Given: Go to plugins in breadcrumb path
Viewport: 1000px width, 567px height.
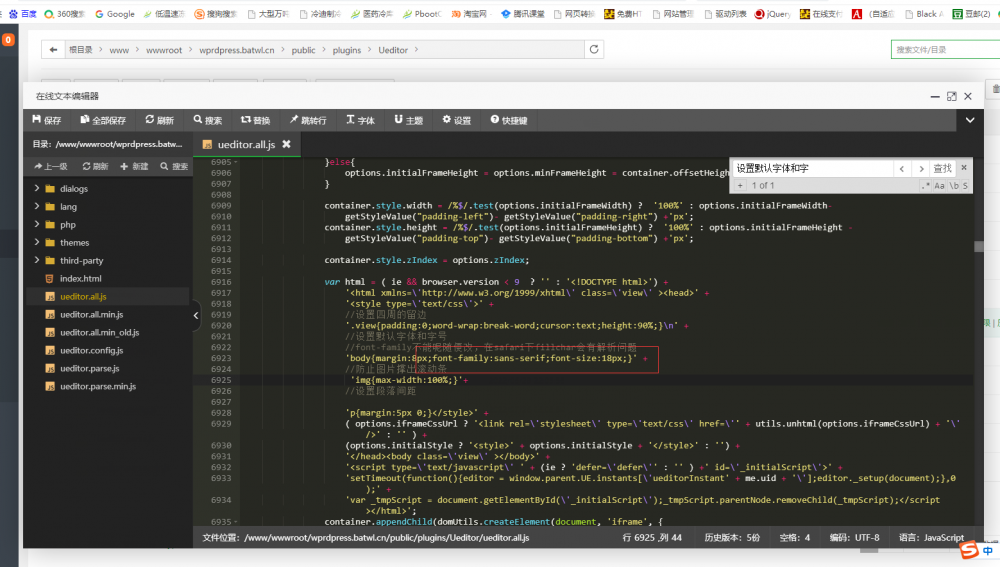Looking at the screenshot, I should point(346,50).
